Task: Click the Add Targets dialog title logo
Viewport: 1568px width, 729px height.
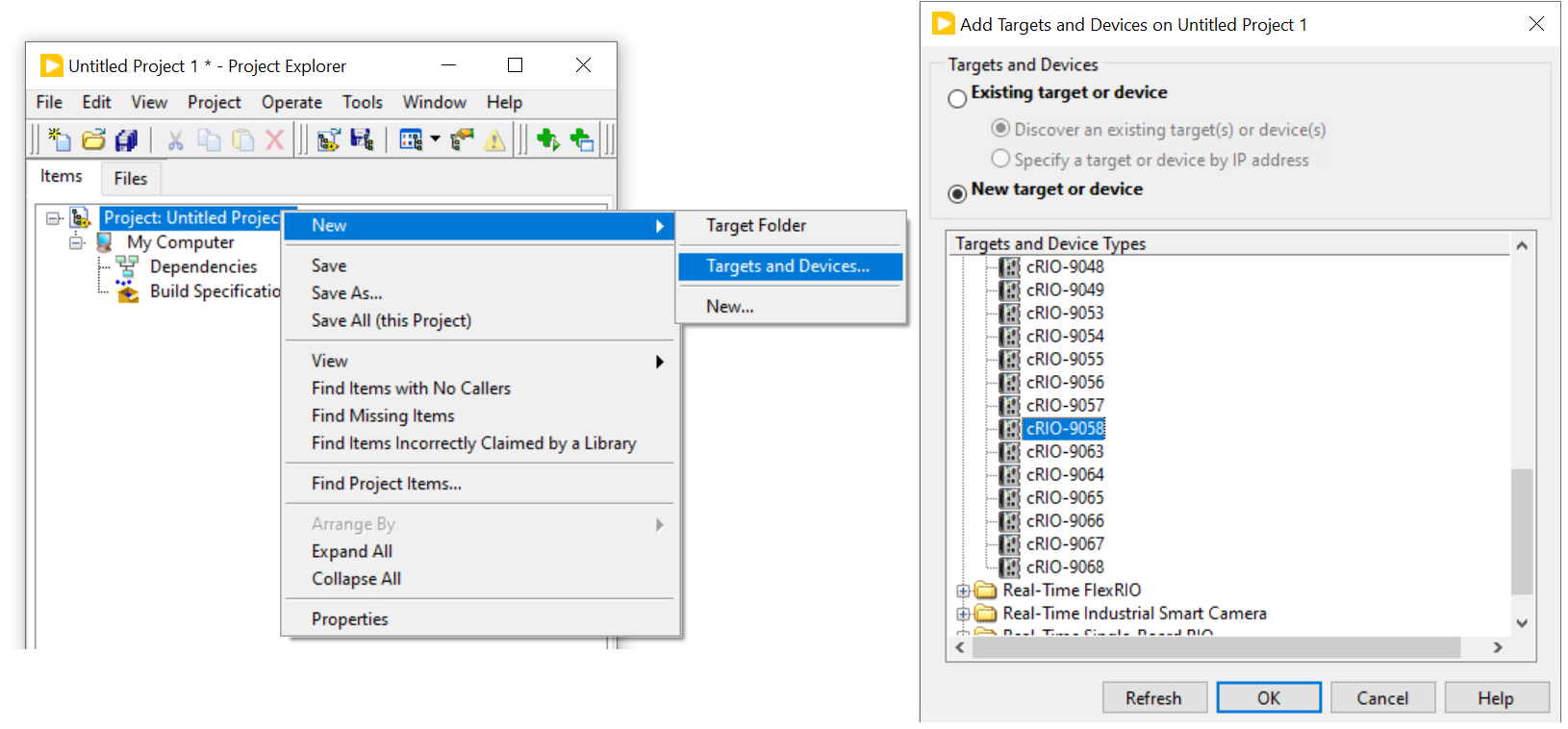Action: (944, 23)
